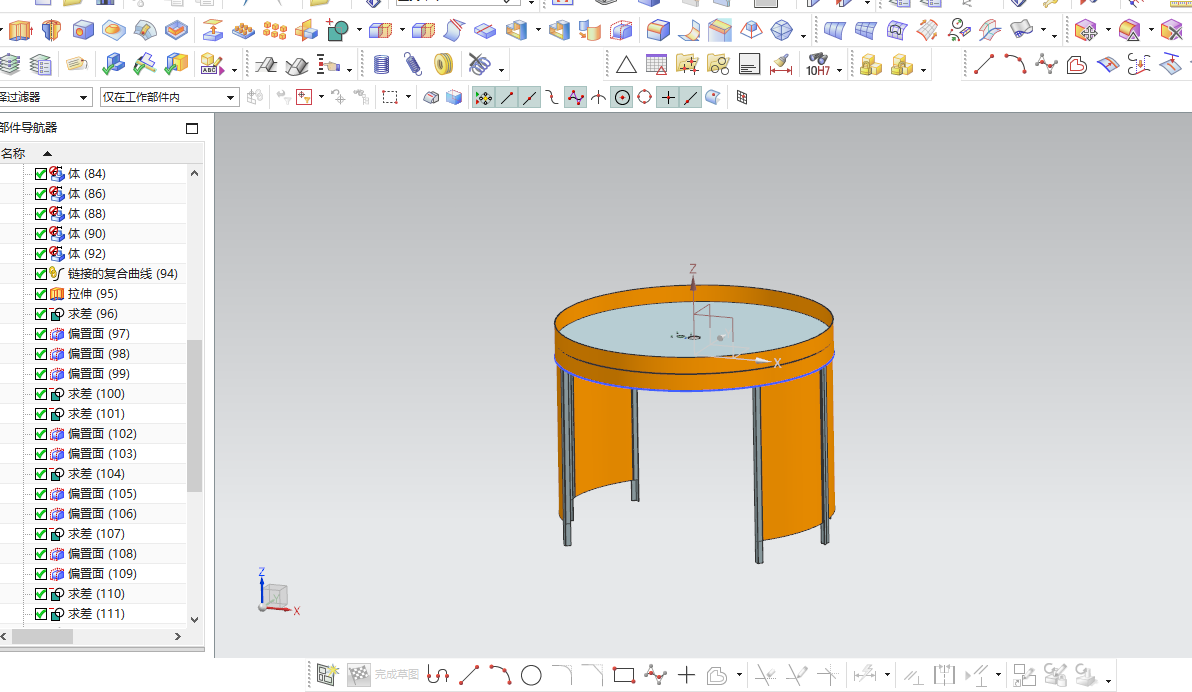Open the 仅在工作部件内 selection scope dropdown

170,97
